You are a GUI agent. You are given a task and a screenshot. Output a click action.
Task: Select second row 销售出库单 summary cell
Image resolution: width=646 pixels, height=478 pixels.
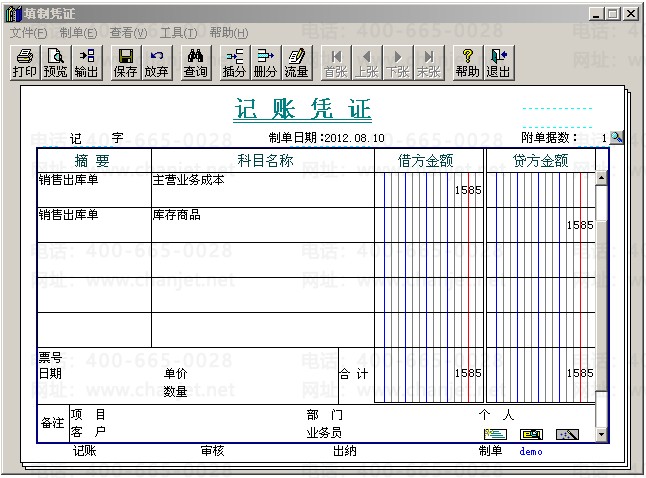pos(94,225)
